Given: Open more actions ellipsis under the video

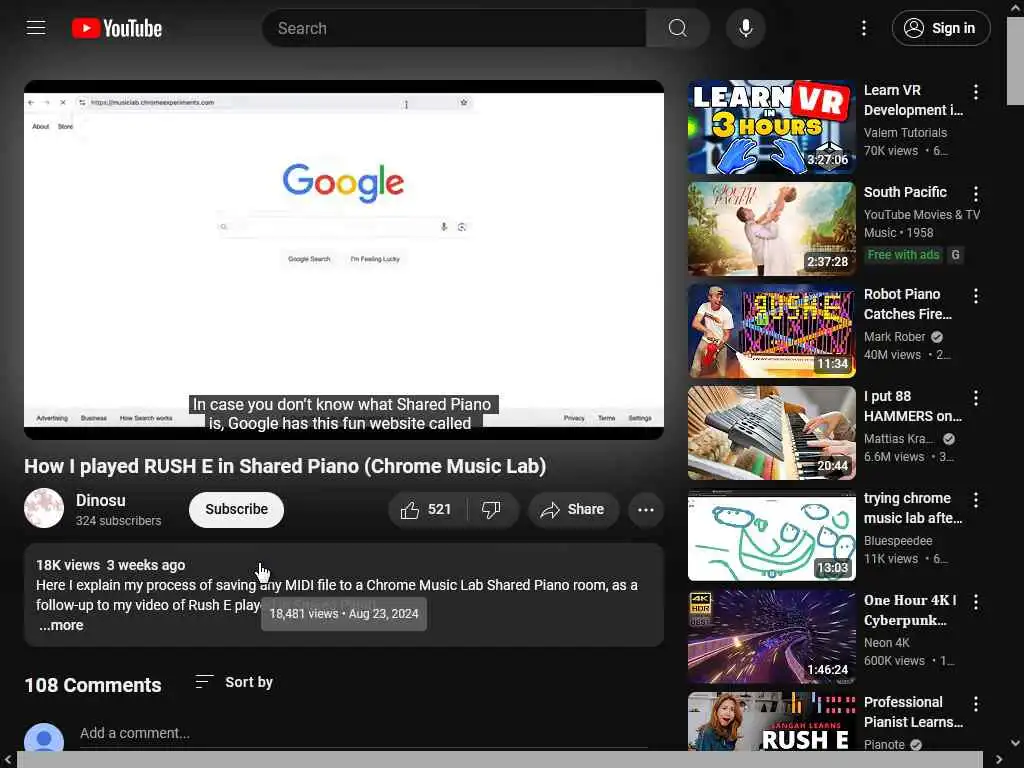Looking at the screenshot, I should tap(646, 510).
